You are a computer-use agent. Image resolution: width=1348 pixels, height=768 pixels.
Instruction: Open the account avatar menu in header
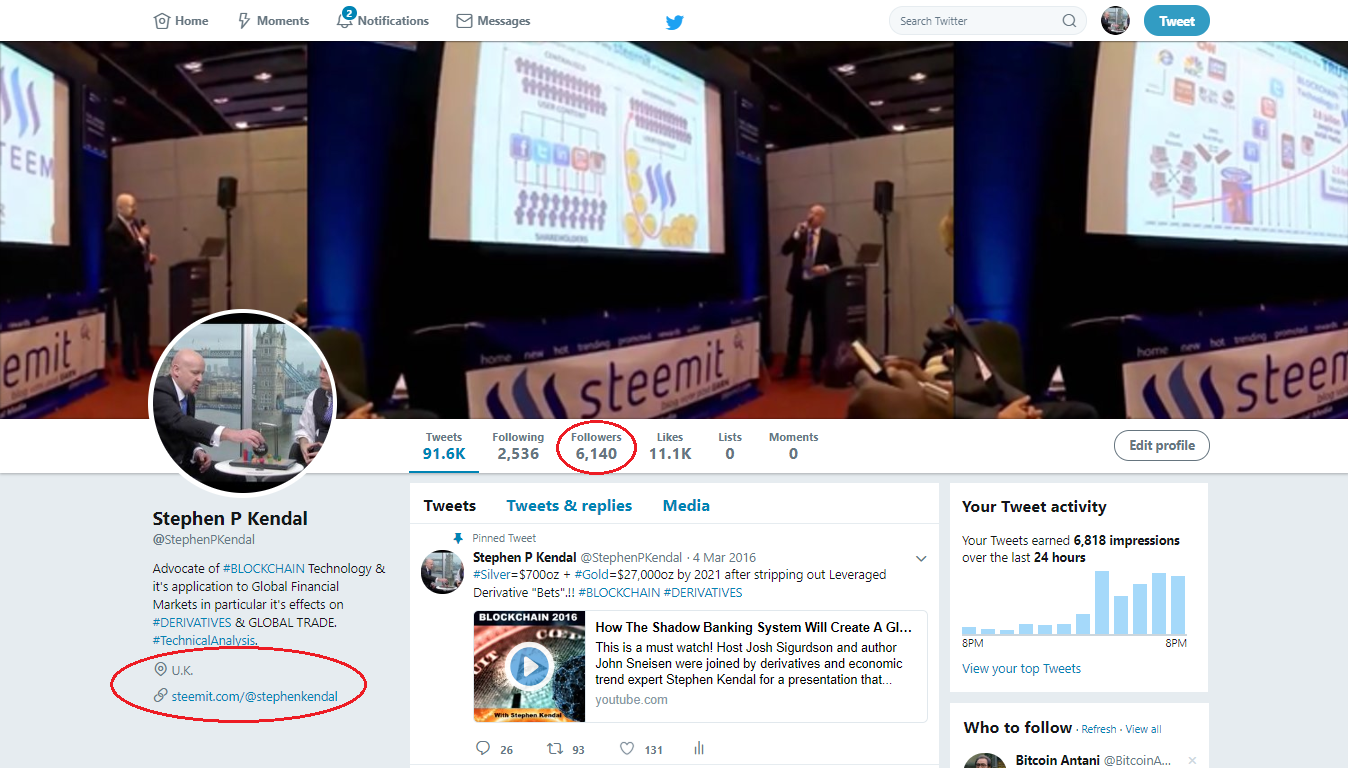[x=1115, y=21]
